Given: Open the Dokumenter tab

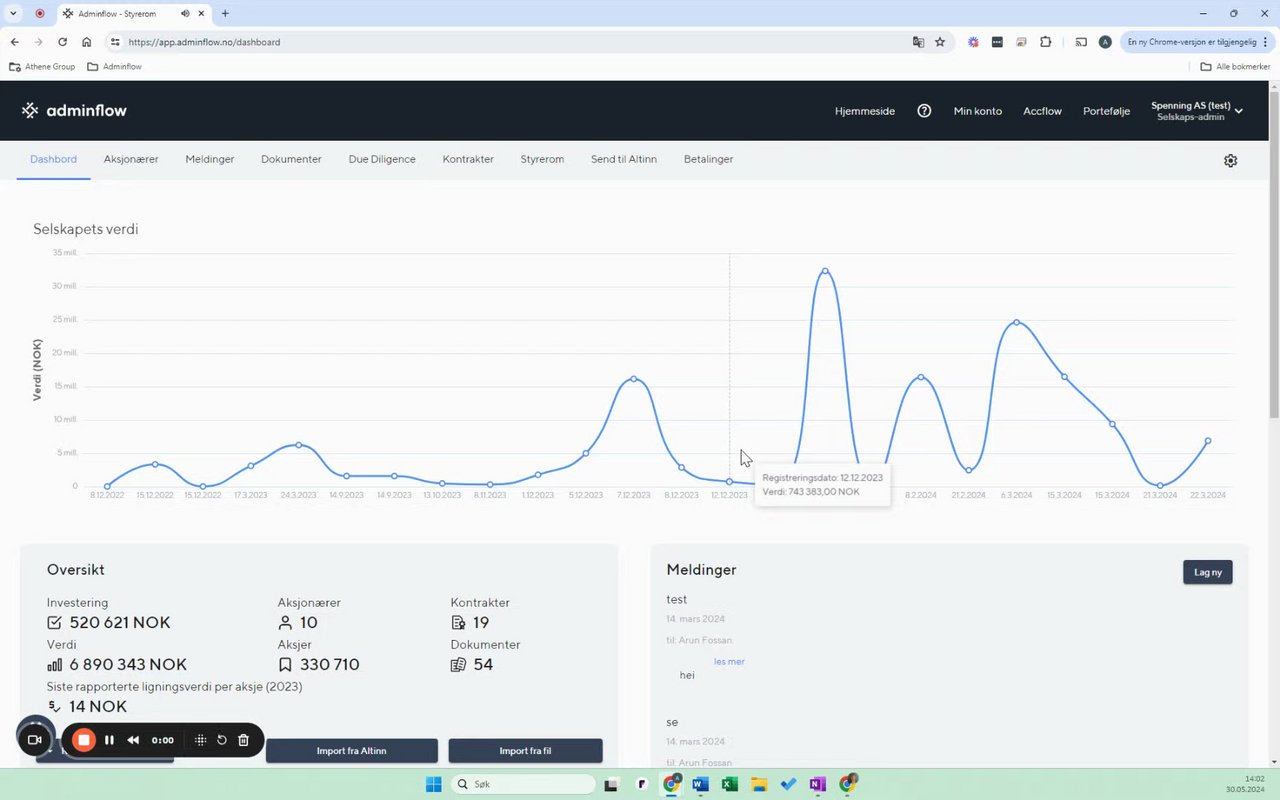Looking at the screenshot, I should [x=291, y=159].
